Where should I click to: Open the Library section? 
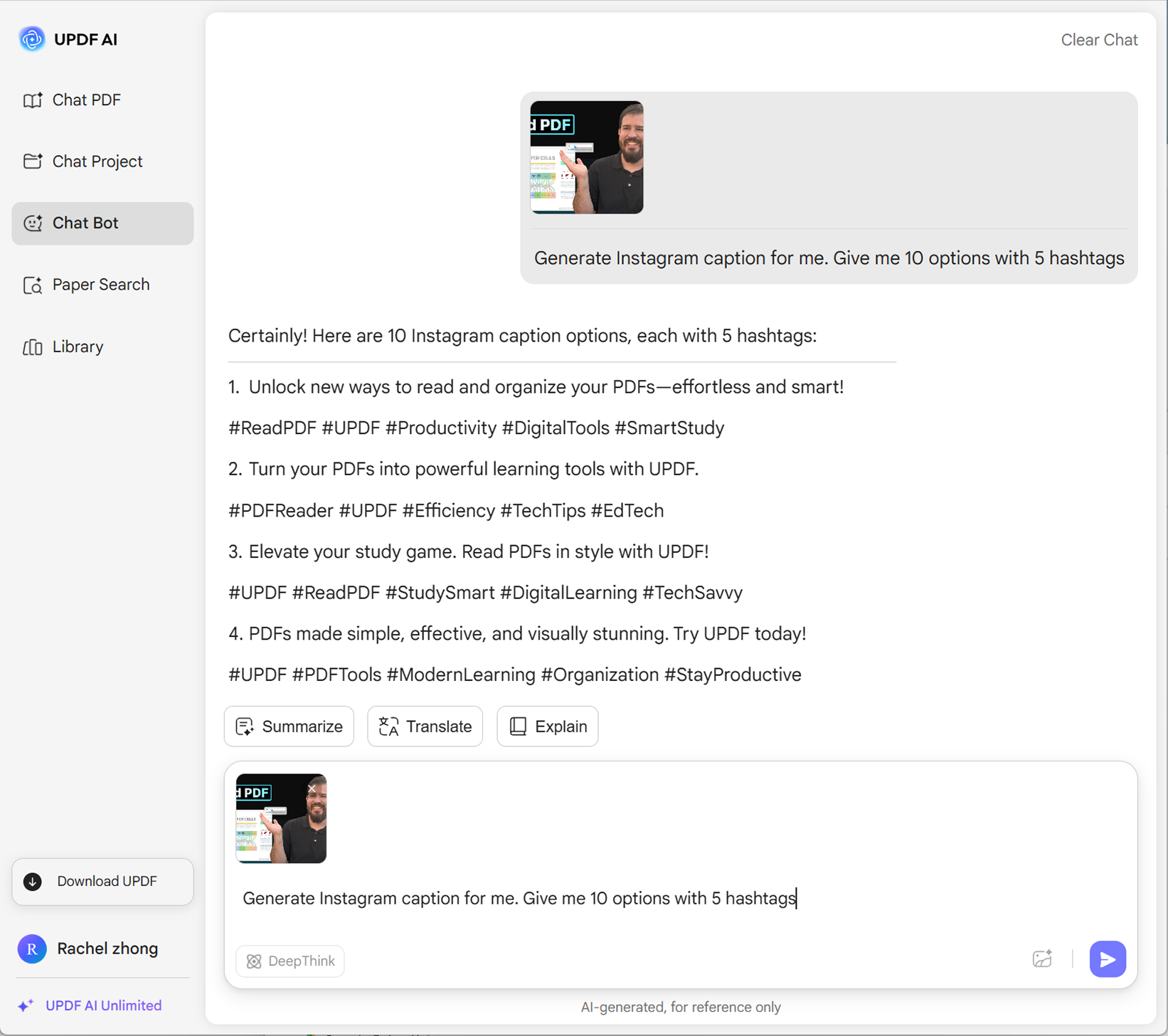(x=102, y=347)
